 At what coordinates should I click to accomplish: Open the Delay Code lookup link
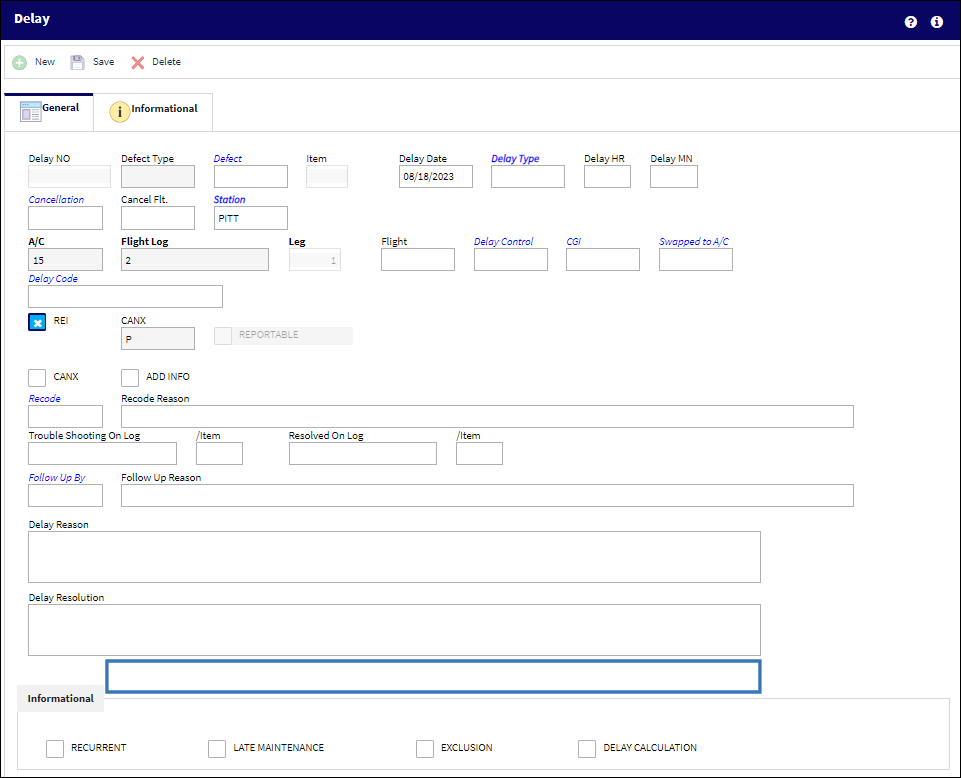(53, 278)
